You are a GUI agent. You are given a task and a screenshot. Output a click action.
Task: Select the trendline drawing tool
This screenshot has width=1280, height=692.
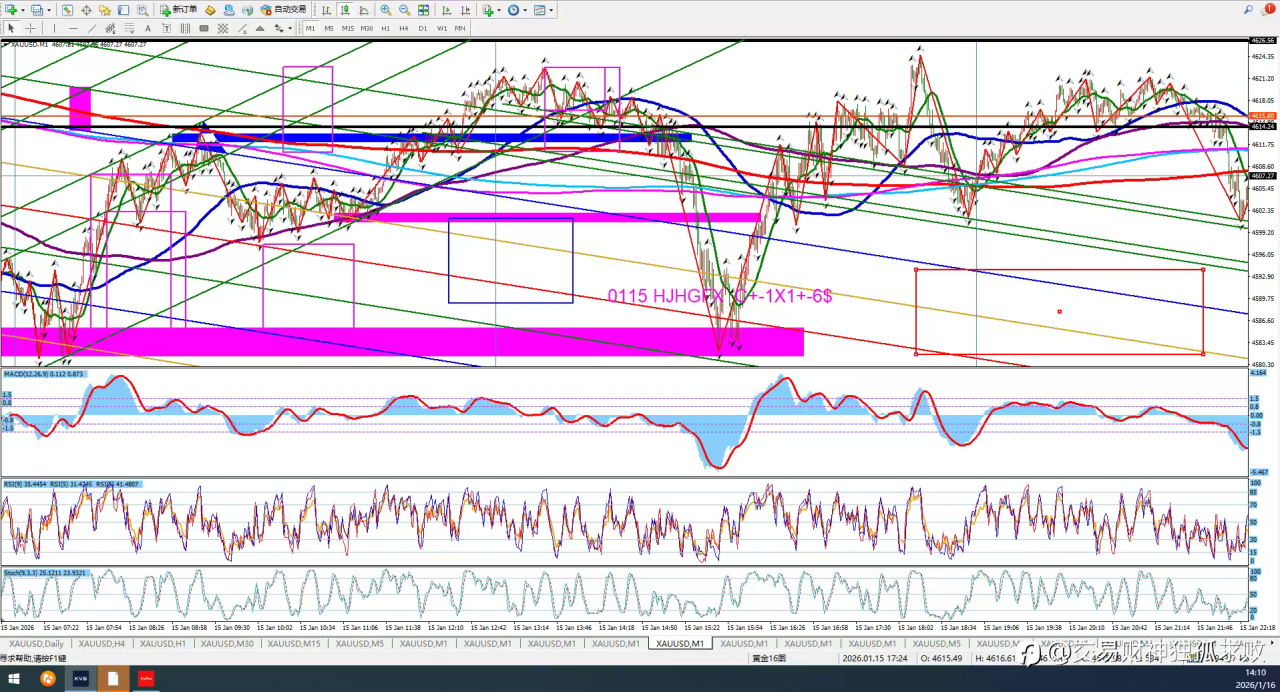[x=92, y=28]
